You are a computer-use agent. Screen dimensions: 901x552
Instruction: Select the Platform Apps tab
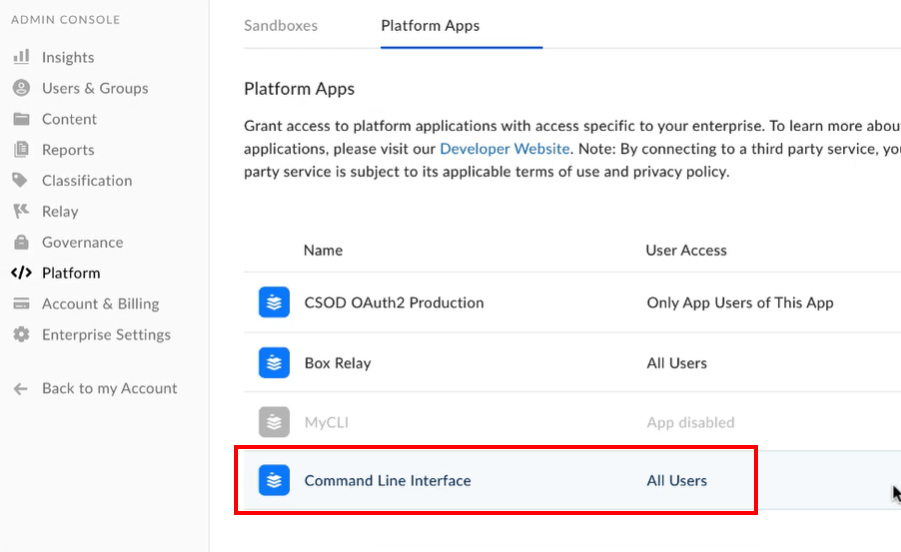(x=430, y=26)
